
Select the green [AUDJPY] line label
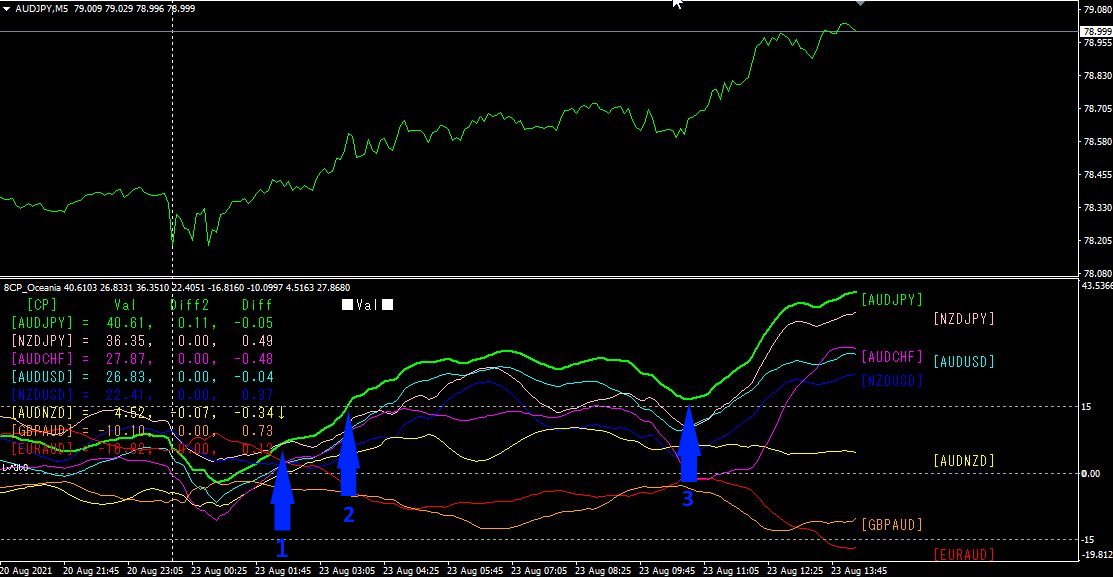[x=892, y=300]
